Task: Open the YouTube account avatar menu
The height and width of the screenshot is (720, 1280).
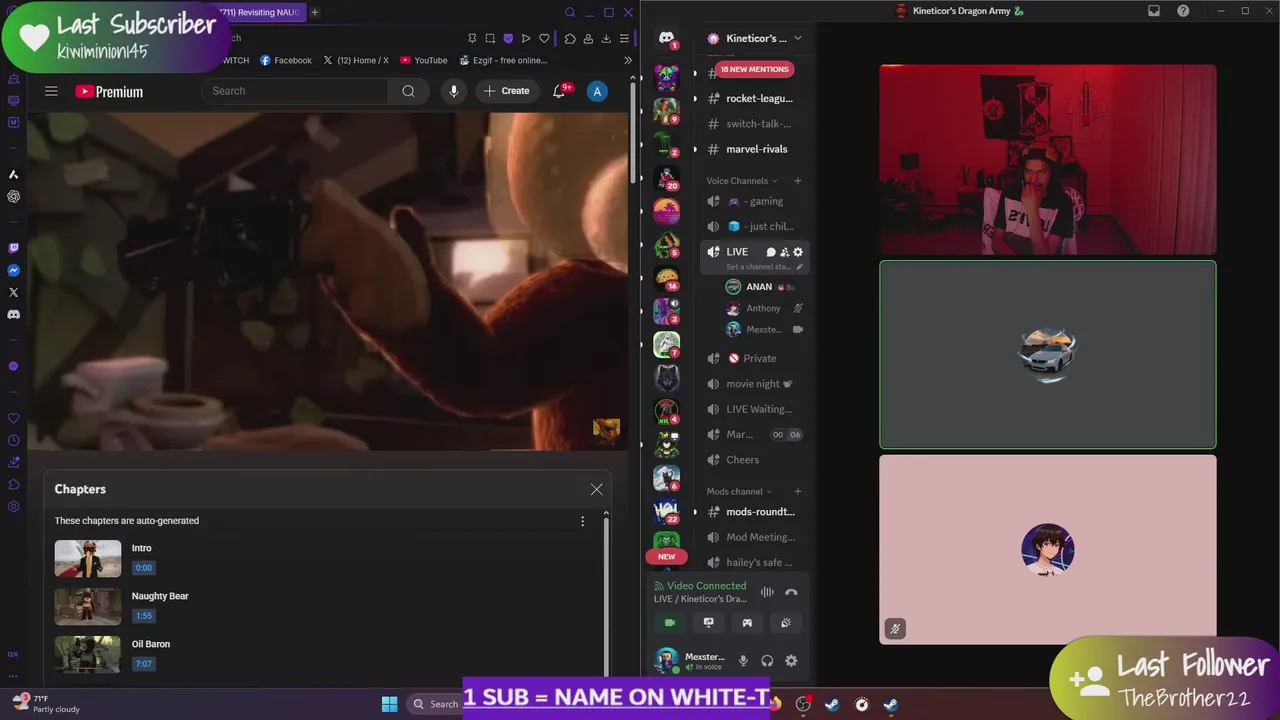Action: pos(597,91)
